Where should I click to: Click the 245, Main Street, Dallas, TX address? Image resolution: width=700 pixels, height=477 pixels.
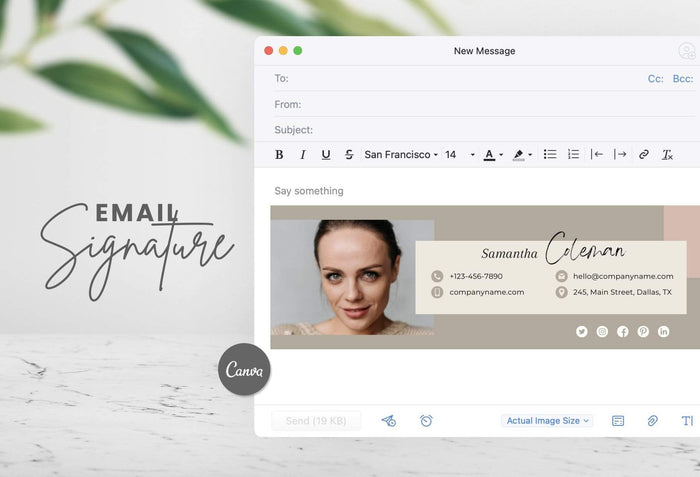click(x=622, y=292)
